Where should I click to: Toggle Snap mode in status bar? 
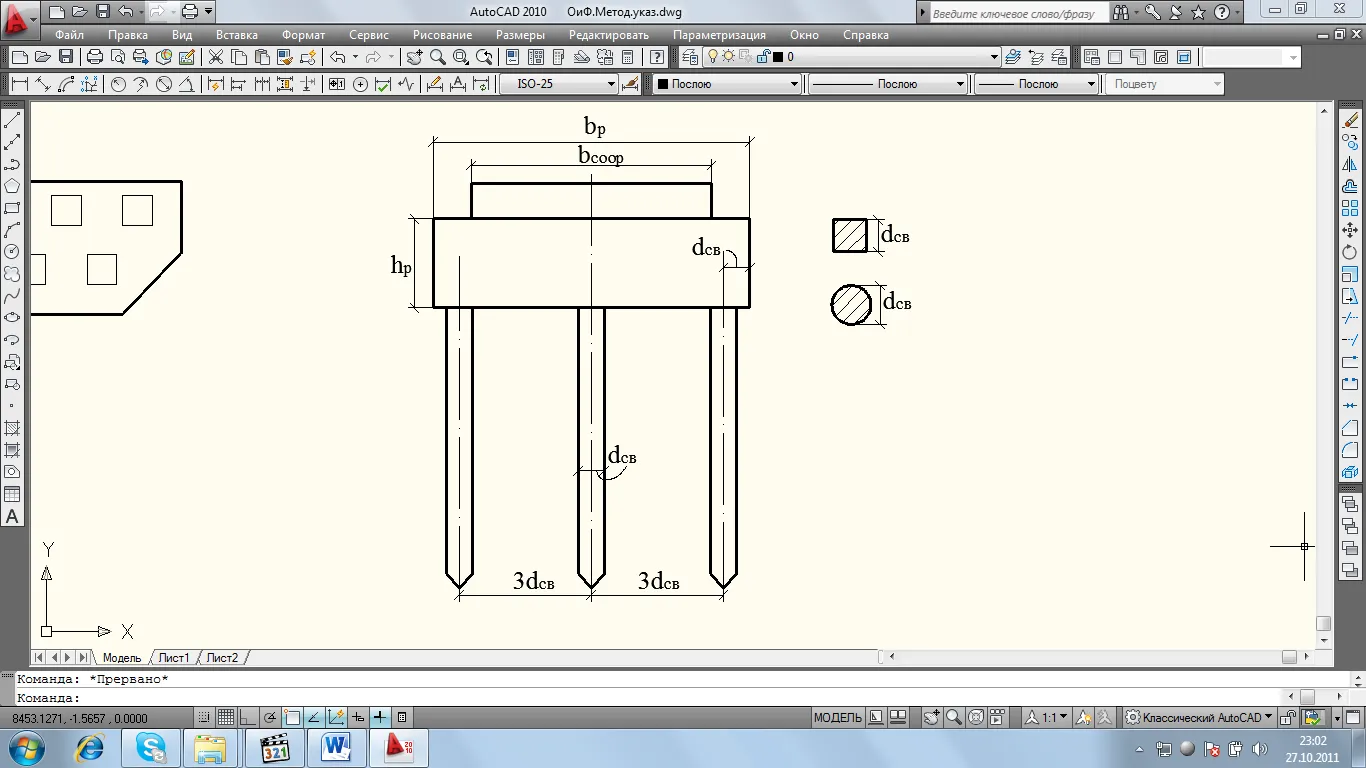click(204, 717)
